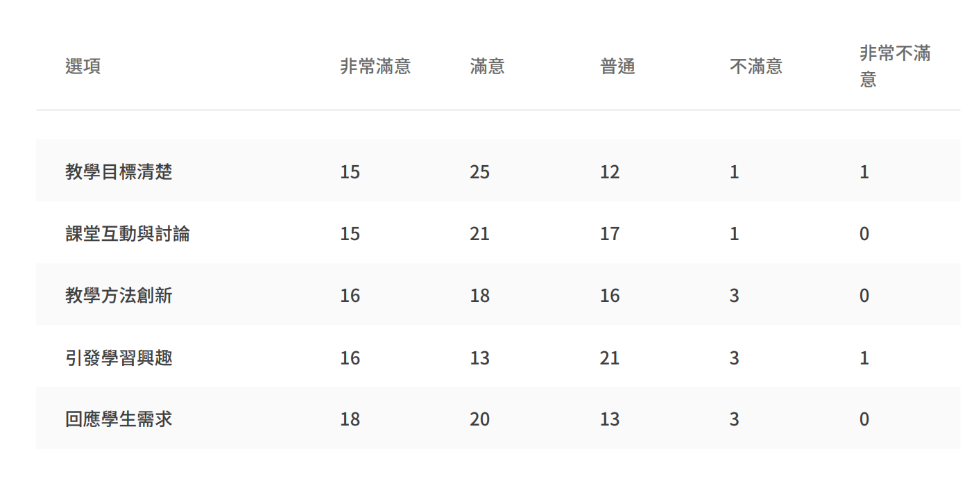This screenshot has height=493, width=978.
Task: Click the 非常不滿意 column header
Action: click(x=895, y=66)
